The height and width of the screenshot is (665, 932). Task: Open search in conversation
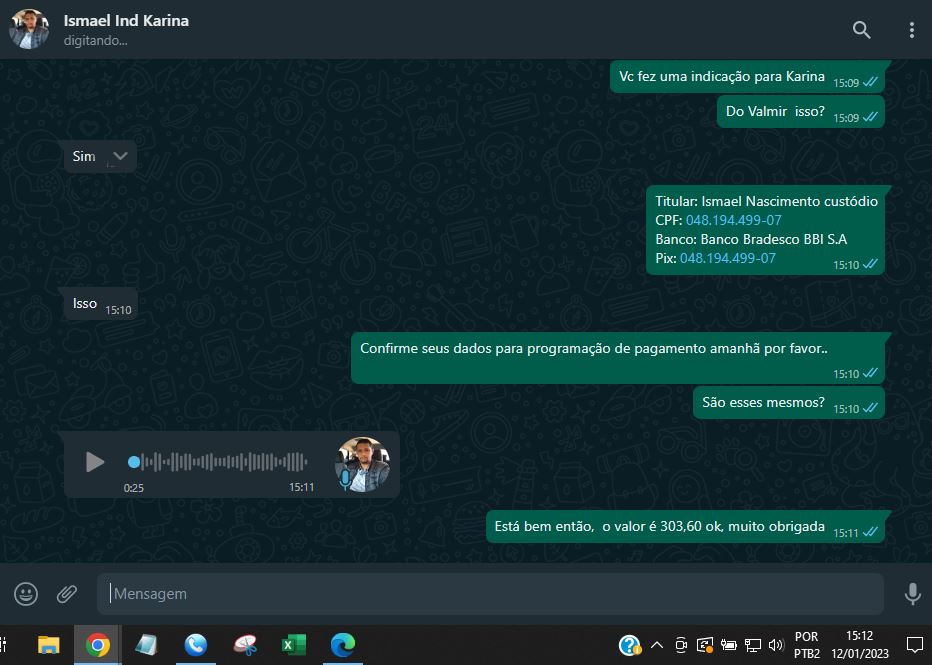click(x=861, y=30)
